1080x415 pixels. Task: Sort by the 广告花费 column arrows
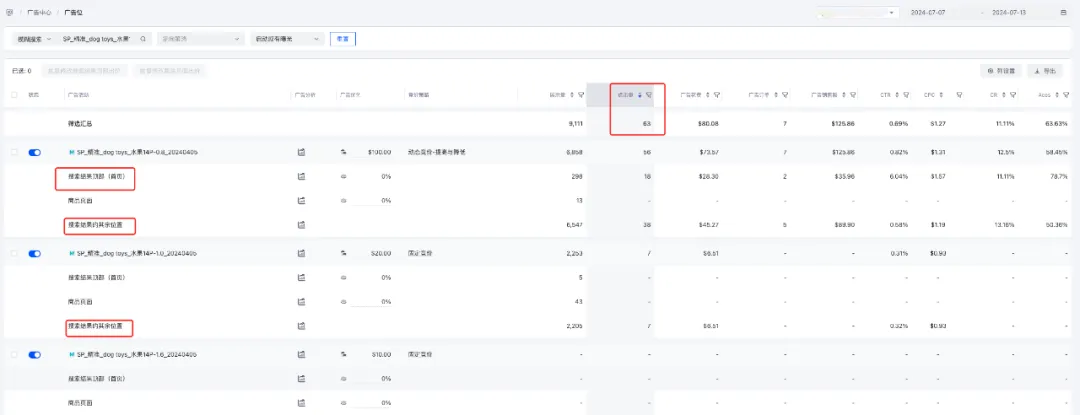coord(708,95)
